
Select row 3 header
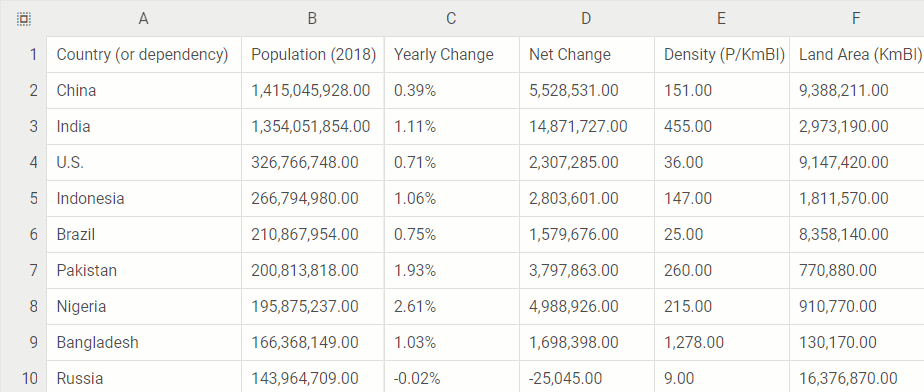tap(24, 127)
